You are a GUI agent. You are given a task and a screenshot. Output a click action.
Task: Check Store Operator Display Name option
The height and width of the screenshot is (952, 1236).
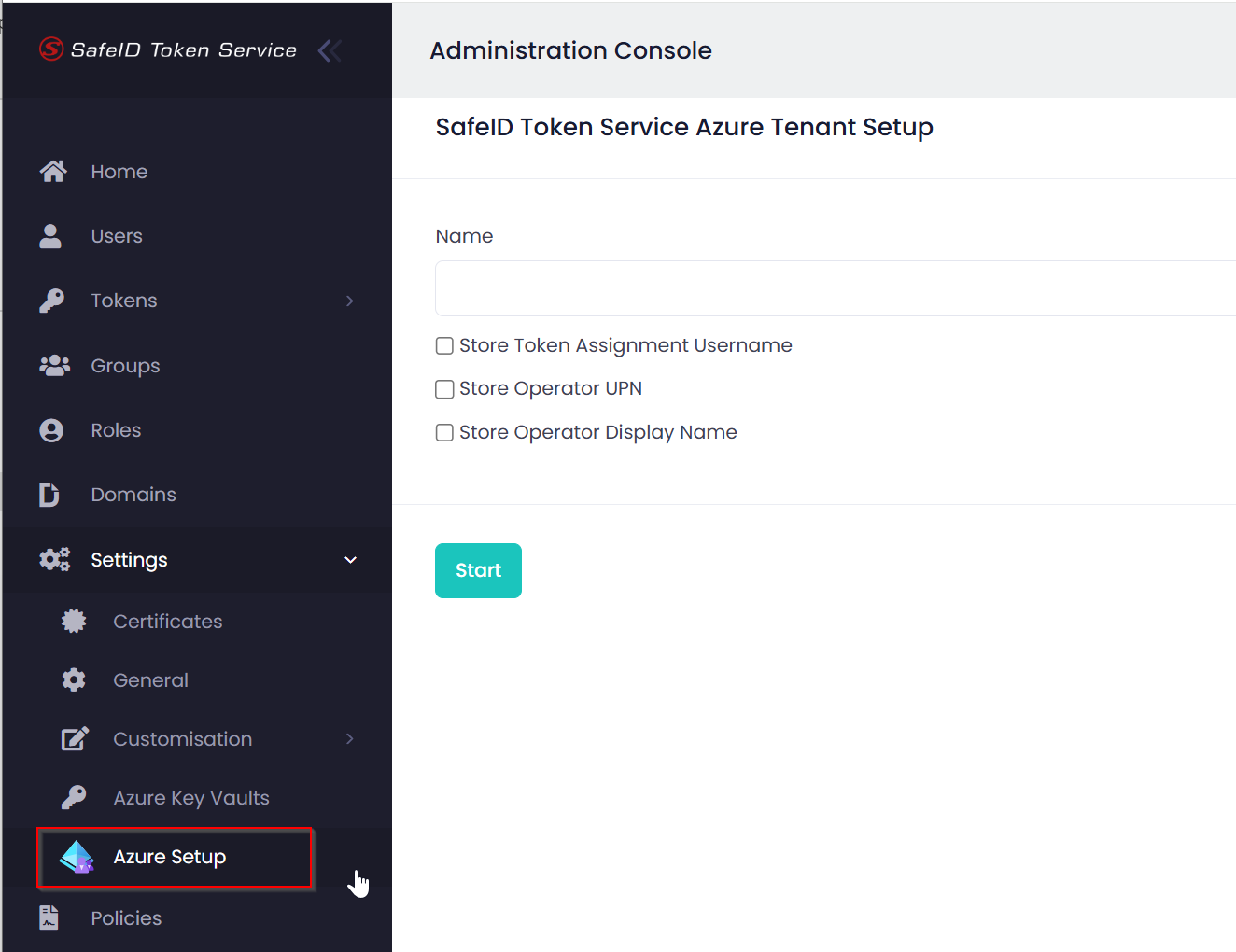[445, 433]
